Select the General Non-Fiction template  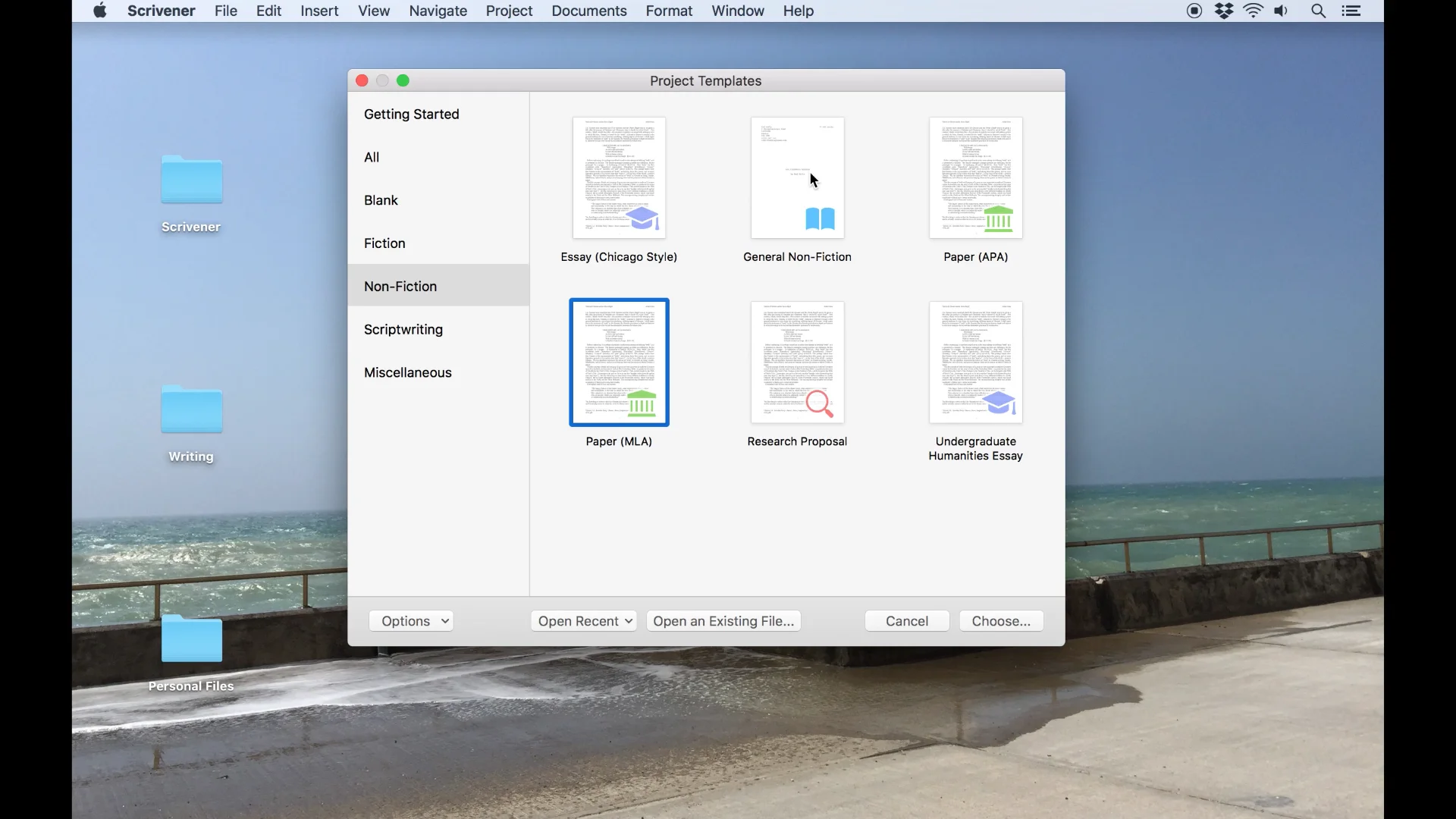point(797,178)
